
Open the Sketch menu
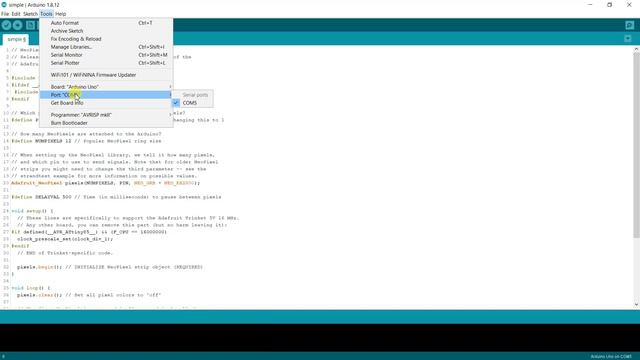pyautogui.click(x=30, y=14)
